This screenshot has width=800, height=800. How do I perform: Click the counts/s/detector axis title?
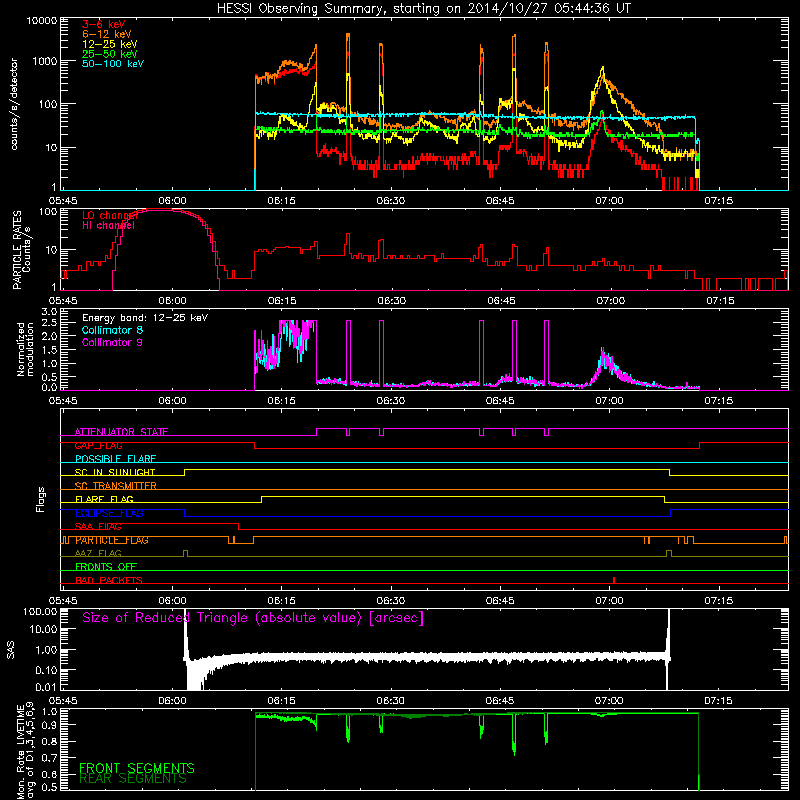14,104
